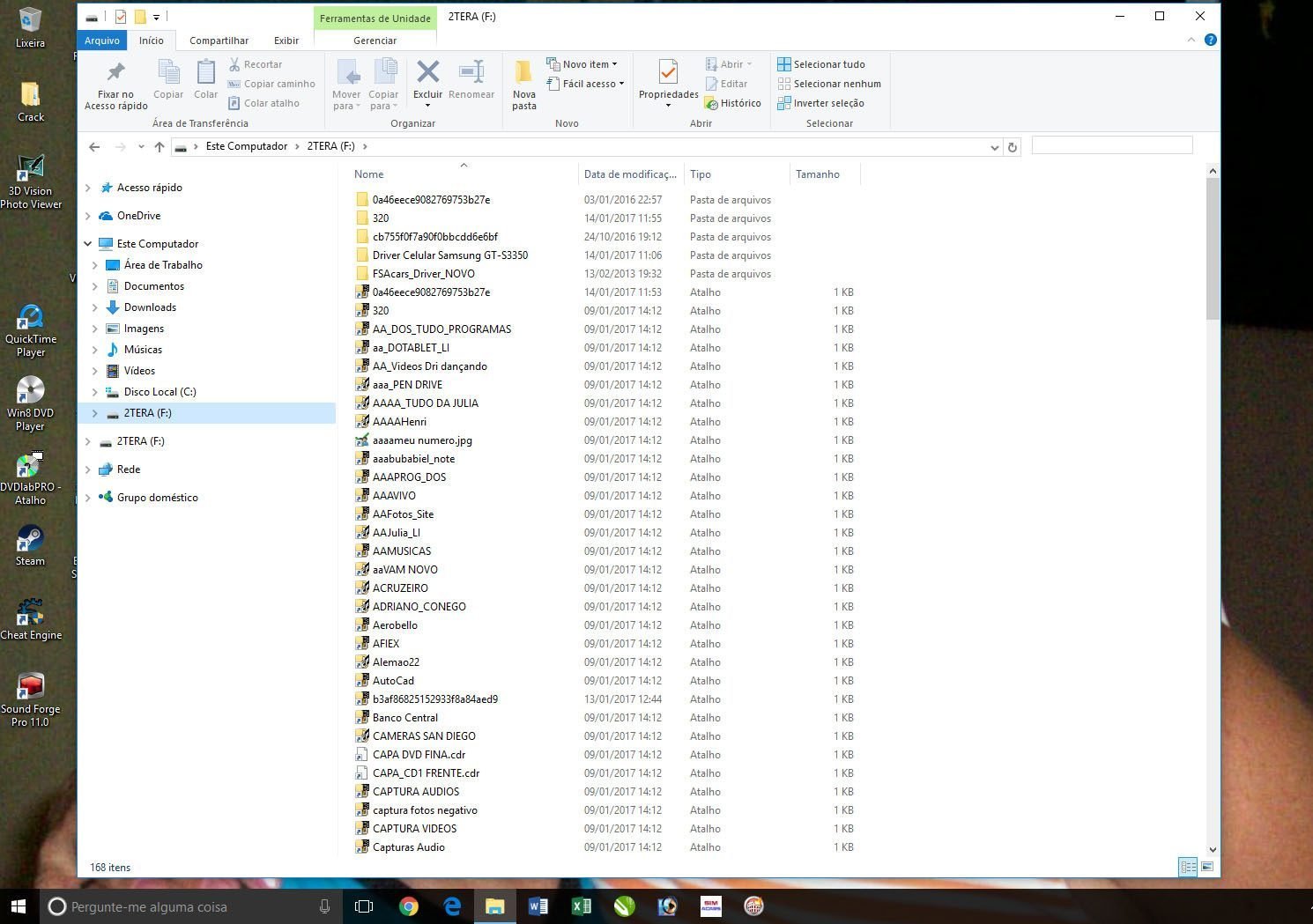Click Histórico in Abrir group
The width and height of the screenshot is (1313, 924).
click(732, 103)
